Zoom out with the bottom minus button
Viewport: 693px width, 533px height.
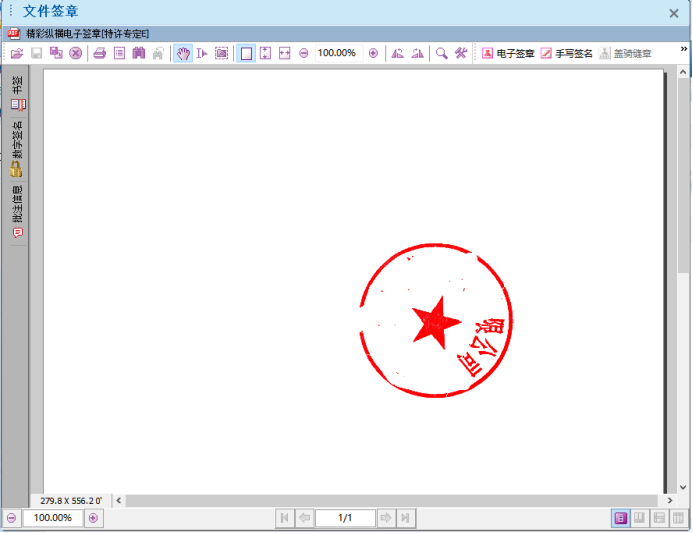coord(12,518)
